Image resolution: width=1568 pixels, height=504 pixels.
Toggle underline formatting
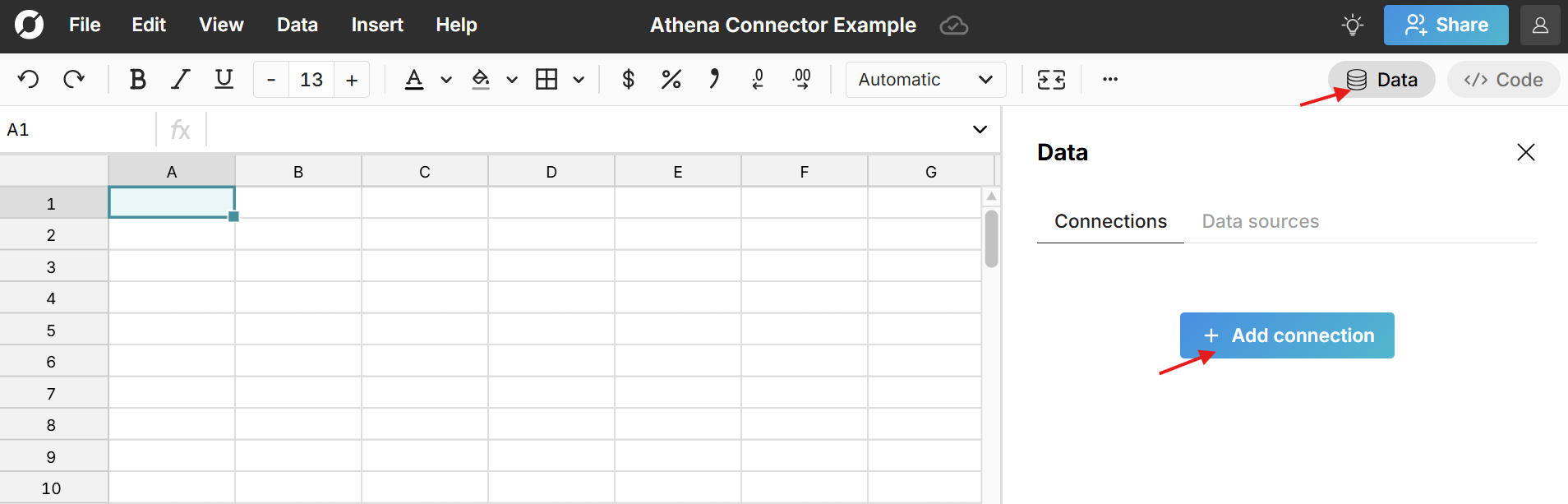click(x=223, y=79)
